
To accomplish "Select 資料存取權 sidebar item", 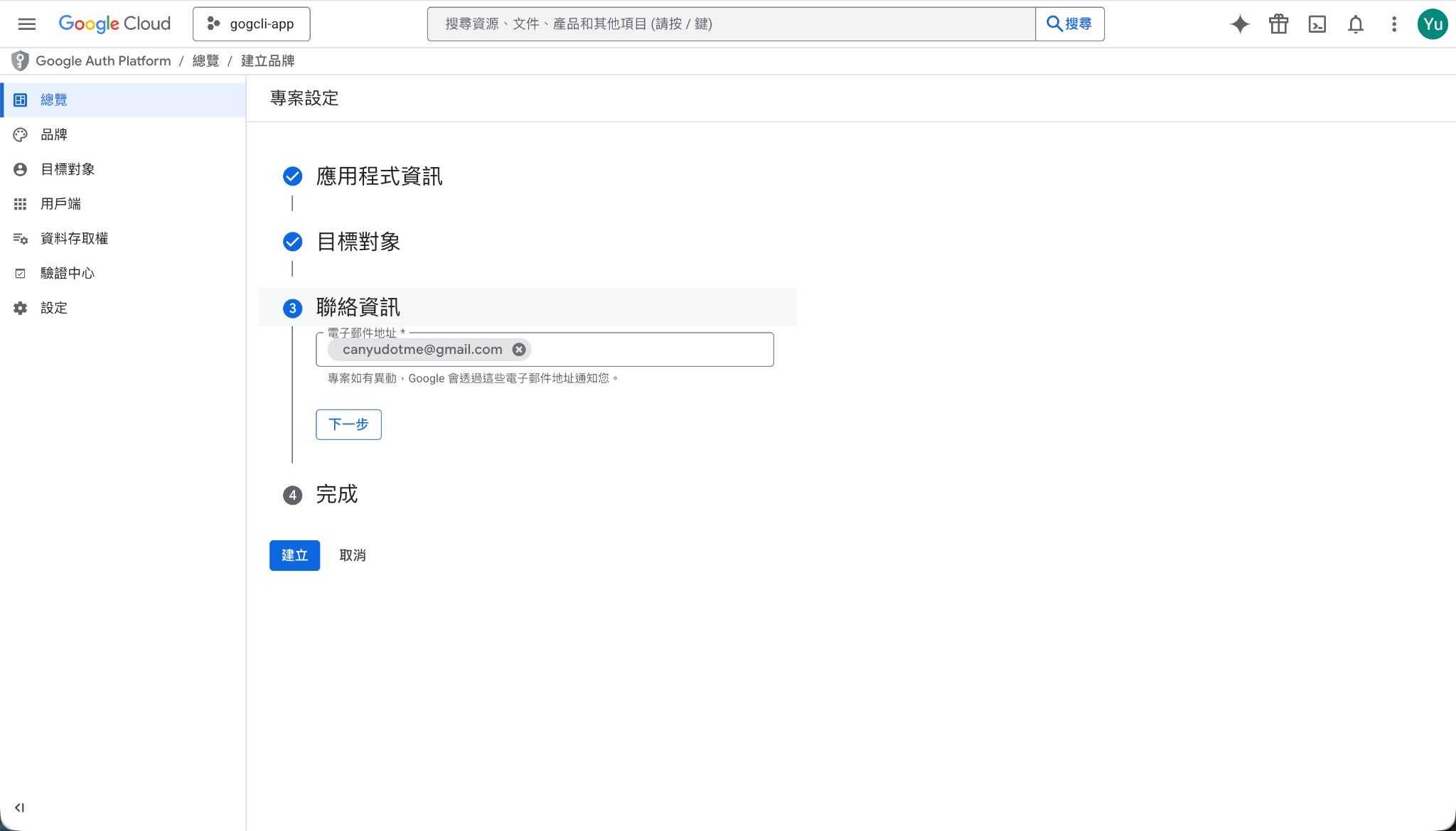I will pos(74,239).
